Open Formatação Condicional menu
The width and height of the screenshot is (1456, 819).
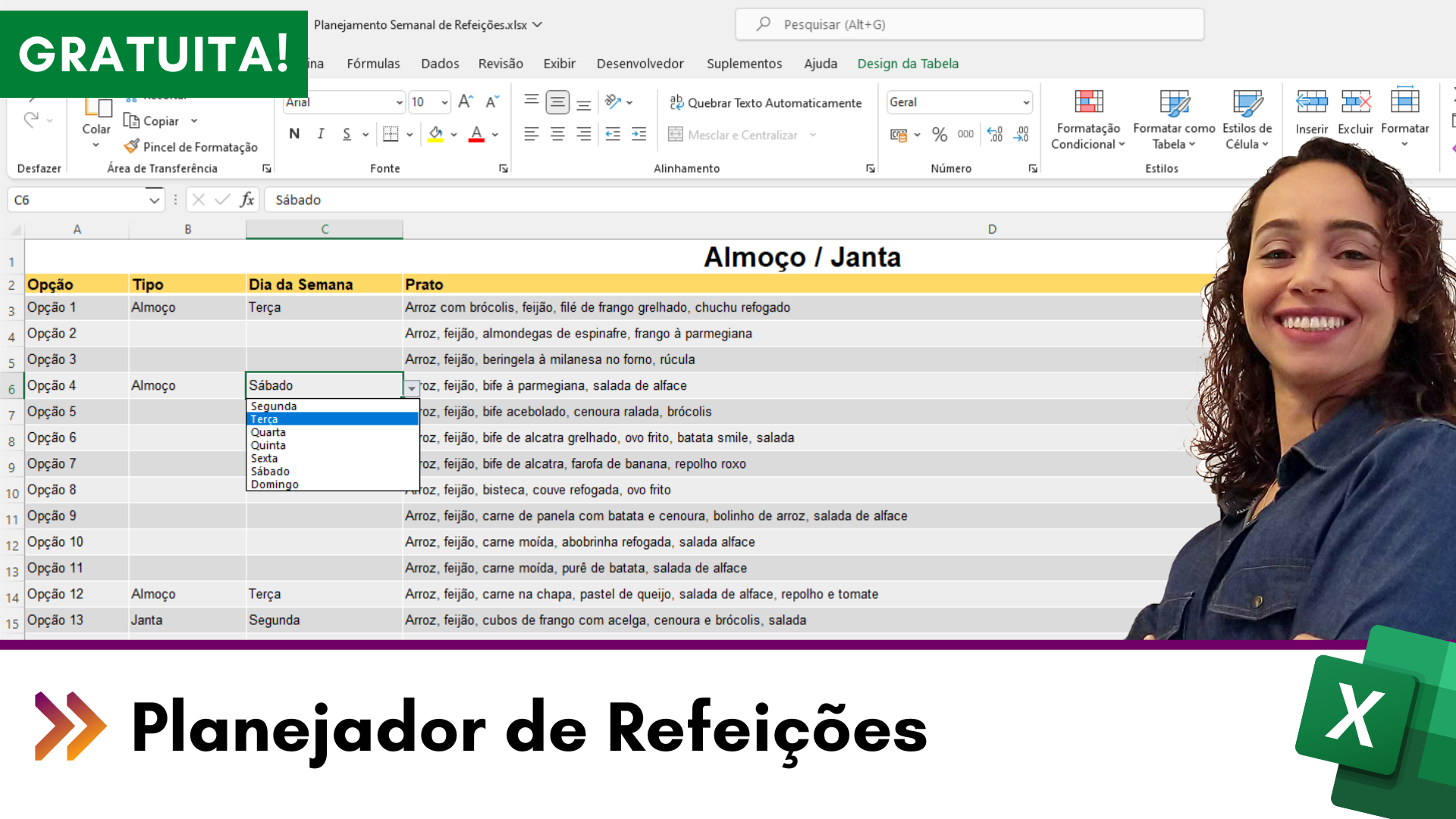[x=1088, y=120]
